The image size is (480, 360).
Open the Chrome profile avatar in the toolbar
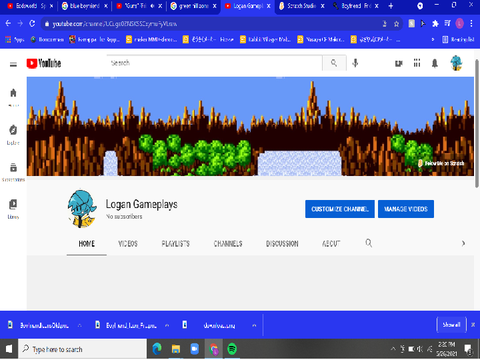pos(460,23)
